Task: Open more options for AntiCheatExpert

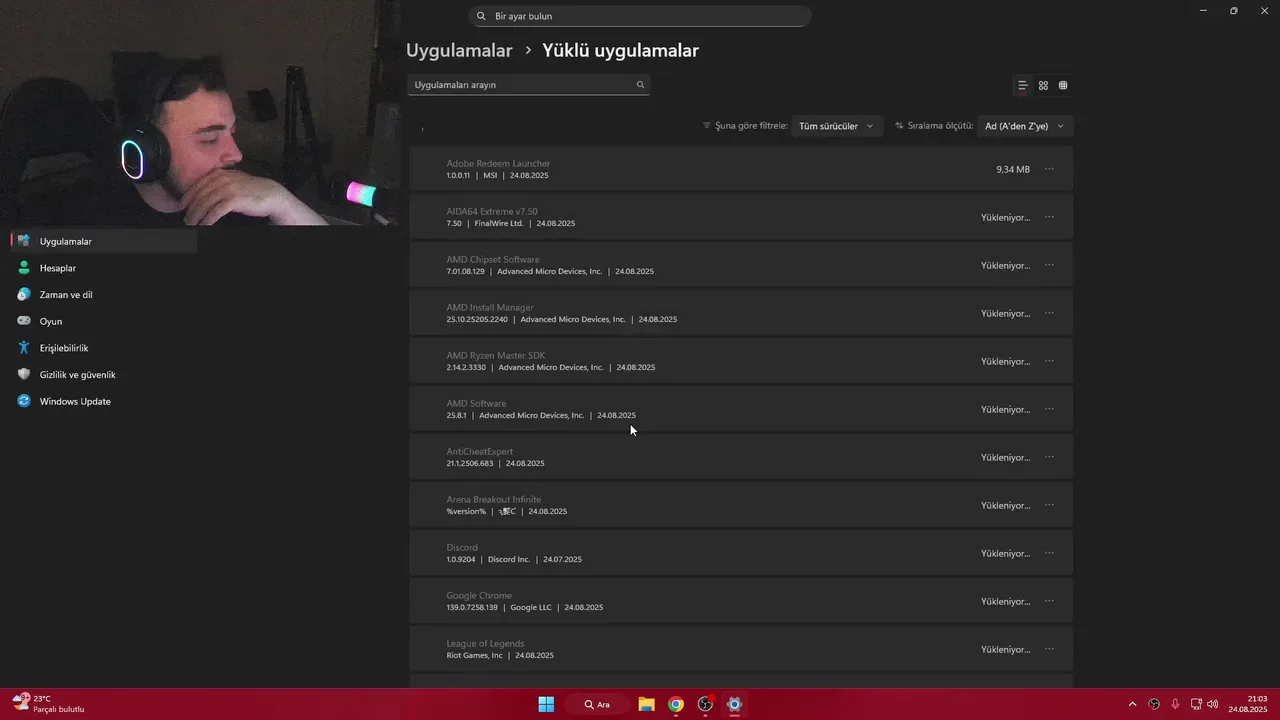Action: tap(1049, 457)
